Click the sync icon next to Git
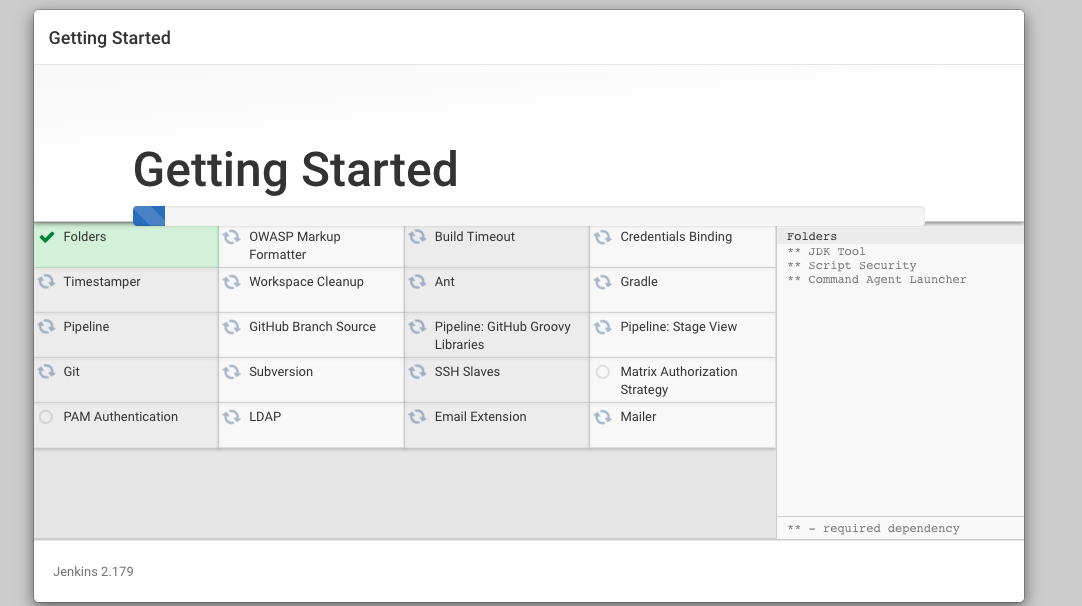Image resolution: width=1082 pixels, height=606 pixels. click(46, 372)
